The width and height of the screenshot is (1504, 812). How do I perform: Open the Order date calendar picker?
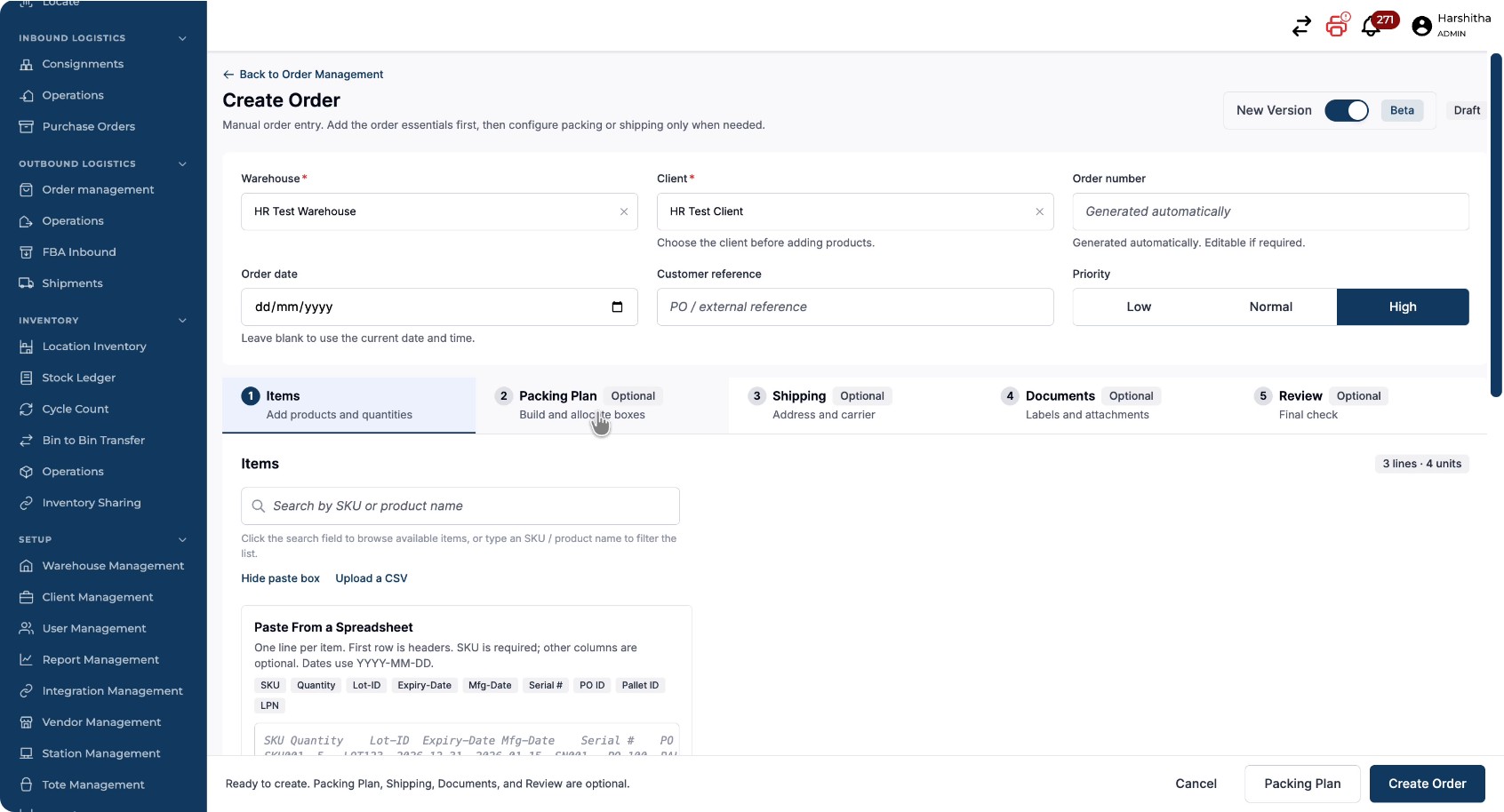pyautogui.click(x=617, y=306)
